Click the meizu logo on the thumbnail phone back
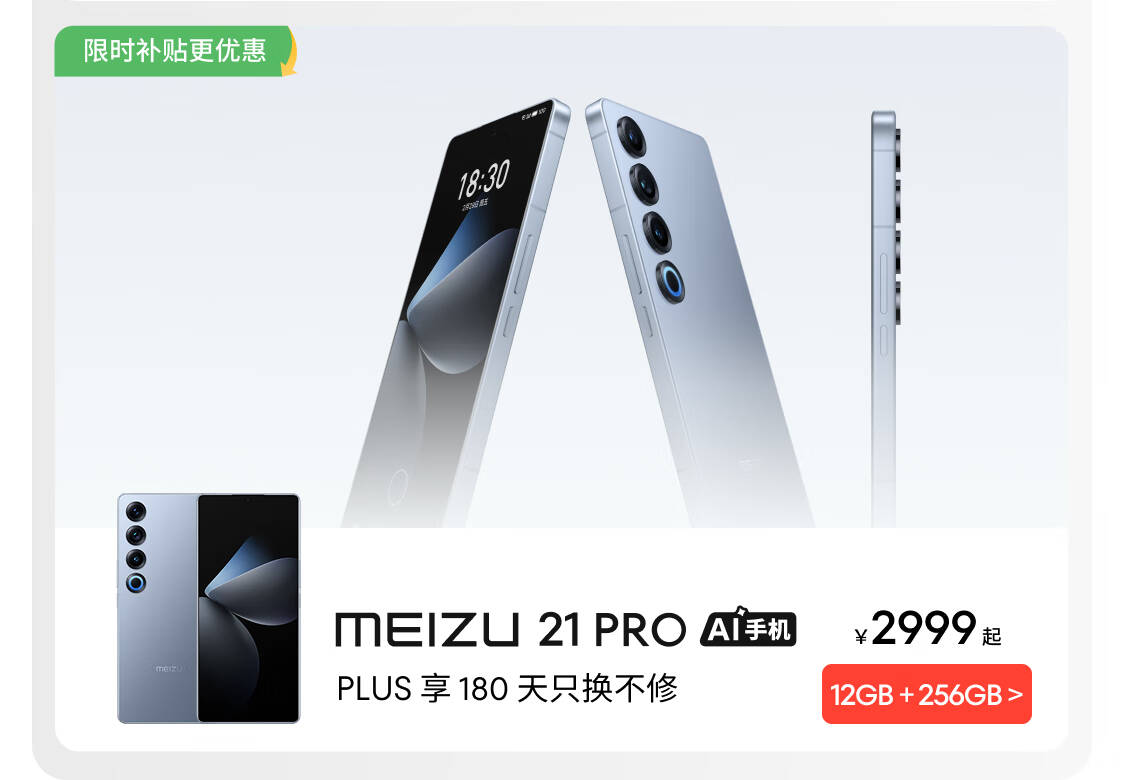The height and width of the screenshot is (780, 1125). click(169, 669)
